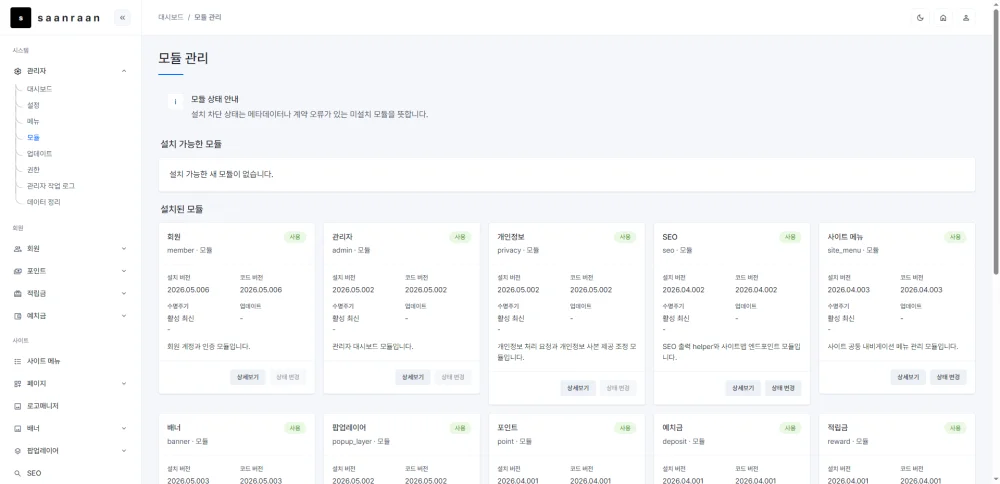Image resolution: width=1000 pixels, height=484 pixels.
Task: Click 대시보드 breadcrumb link
Action: tap(170, 18)
